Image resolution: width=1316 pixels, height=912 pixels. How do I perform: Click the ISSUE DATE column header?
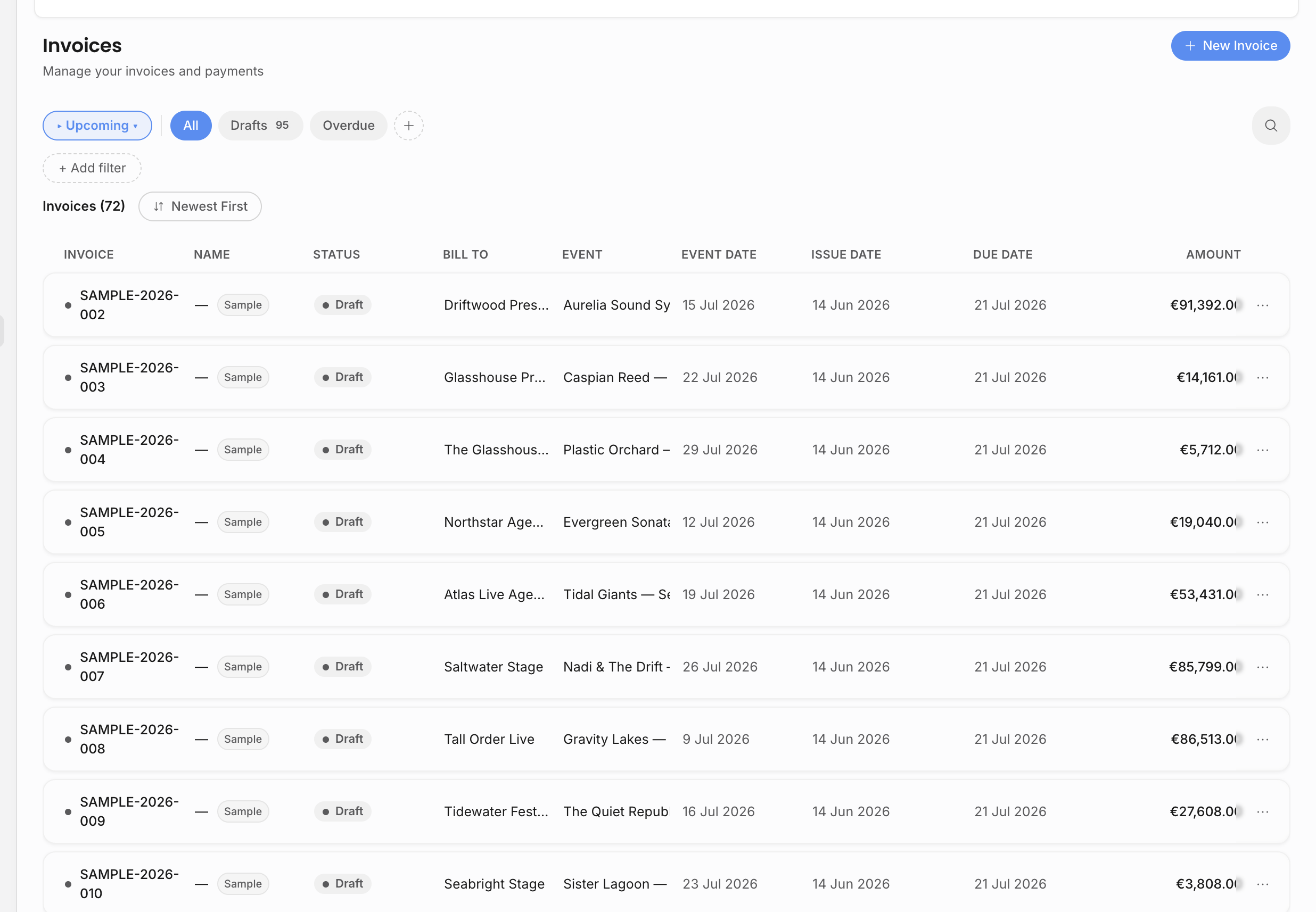[846, 255]
